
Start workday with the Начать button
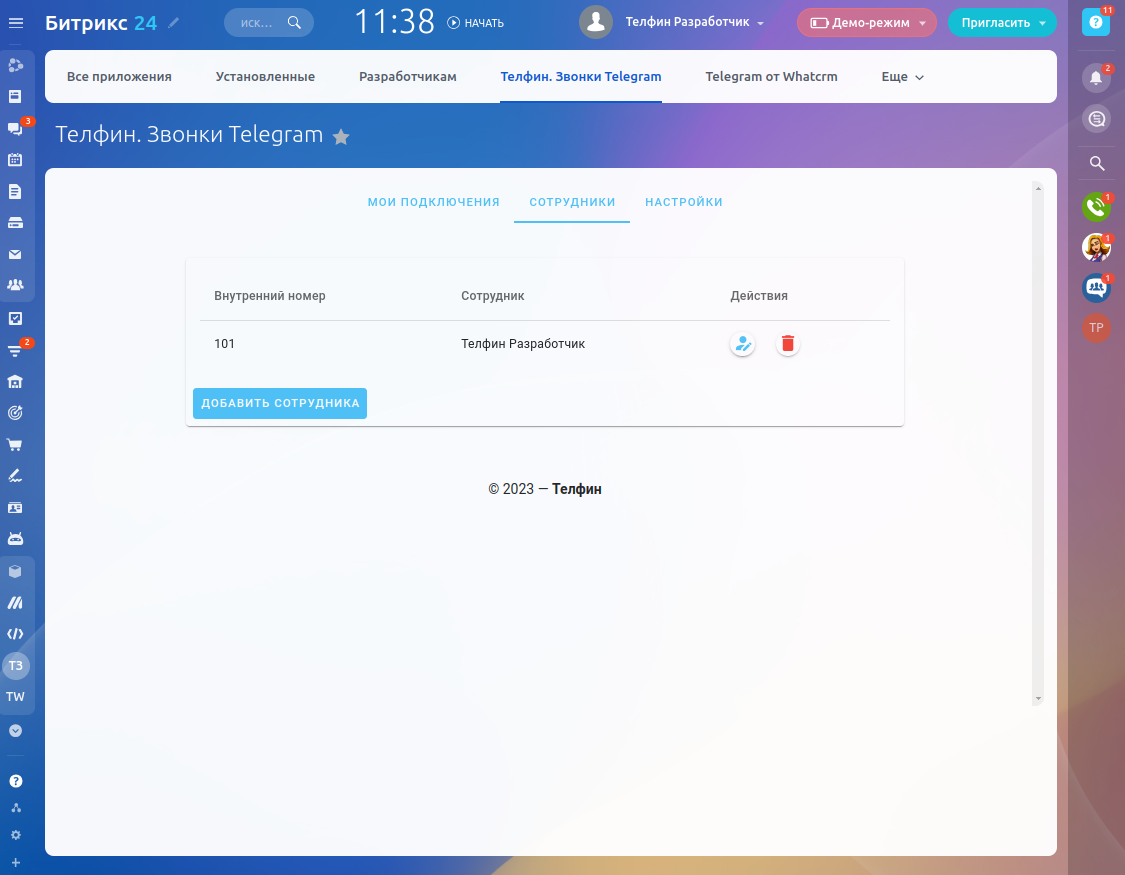(475, 23)
